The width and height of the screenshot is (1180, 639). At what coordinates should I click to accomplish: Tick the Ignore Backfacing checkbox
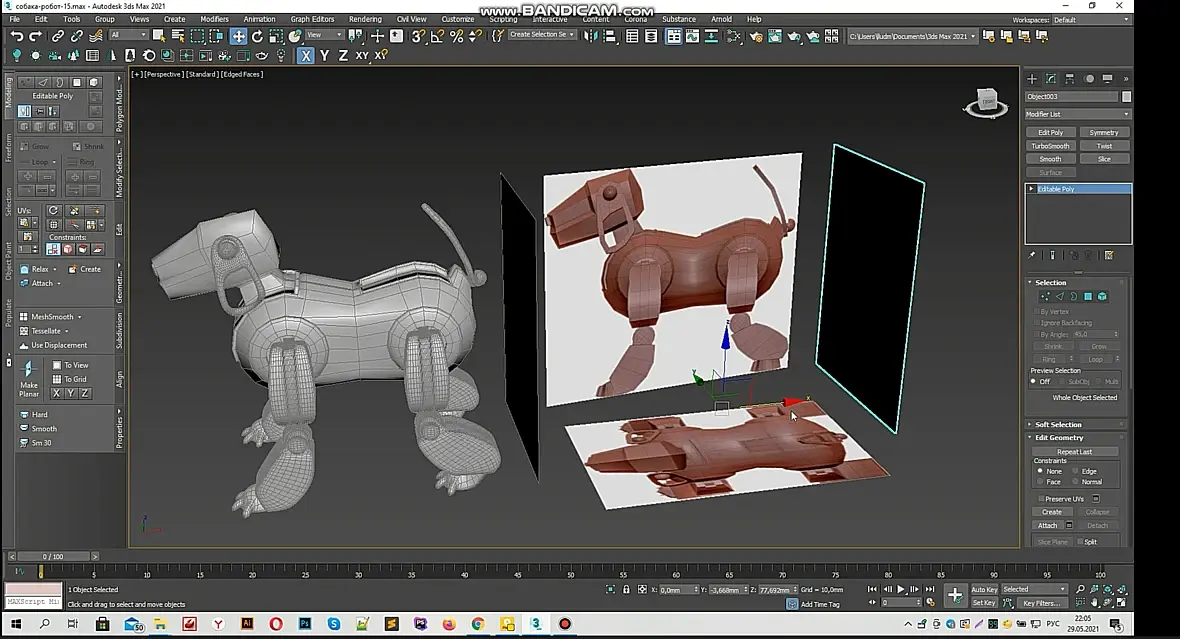pos(1037,323)
